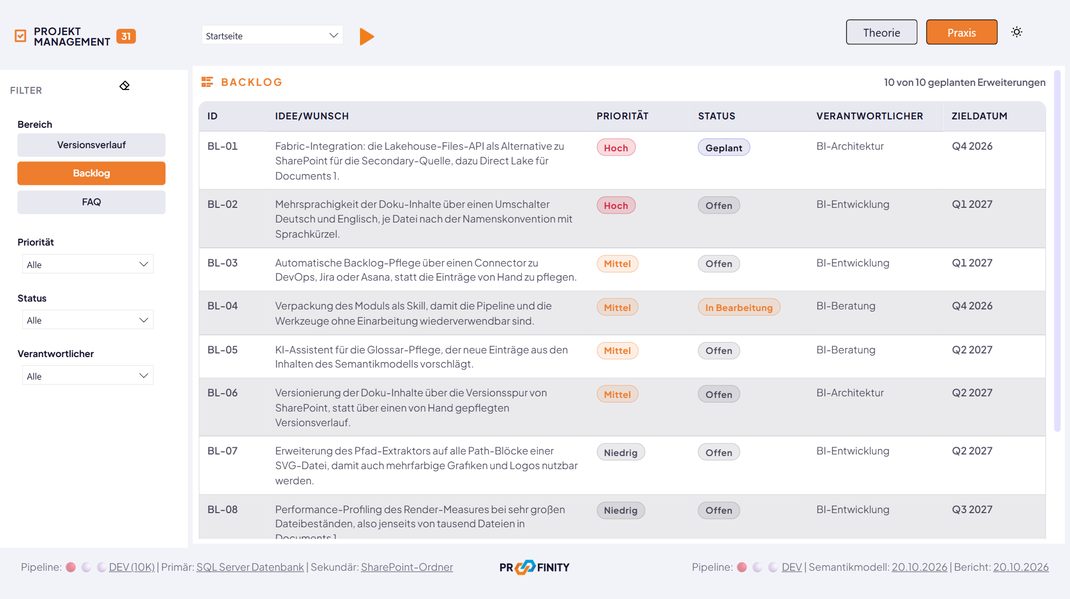Click the In Bearbeitung status badge
The image size is (1070, 599).
point(738,308)
